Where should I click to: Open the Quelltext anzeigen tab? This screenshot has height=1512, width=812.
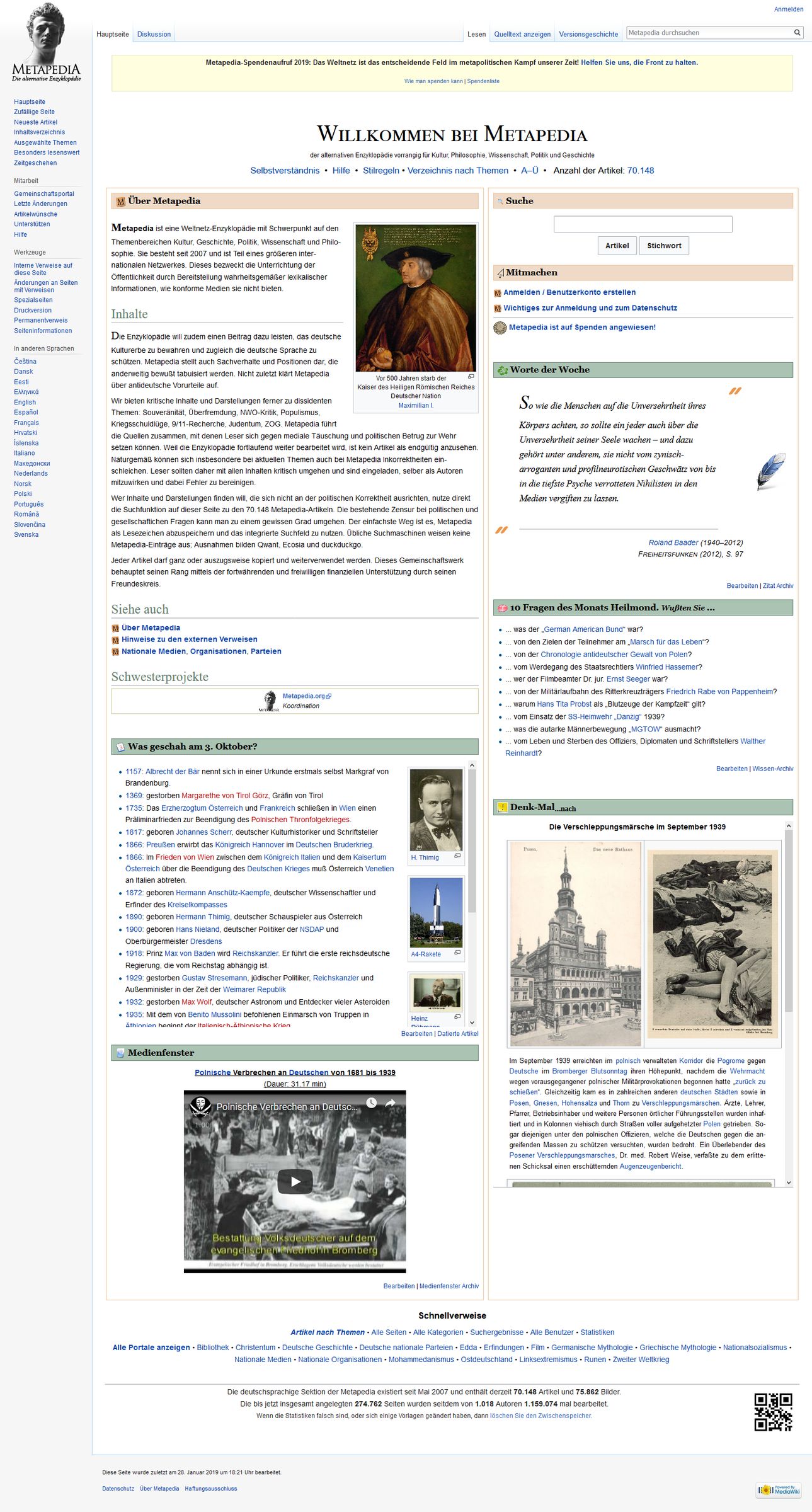[x=522, y=35]
